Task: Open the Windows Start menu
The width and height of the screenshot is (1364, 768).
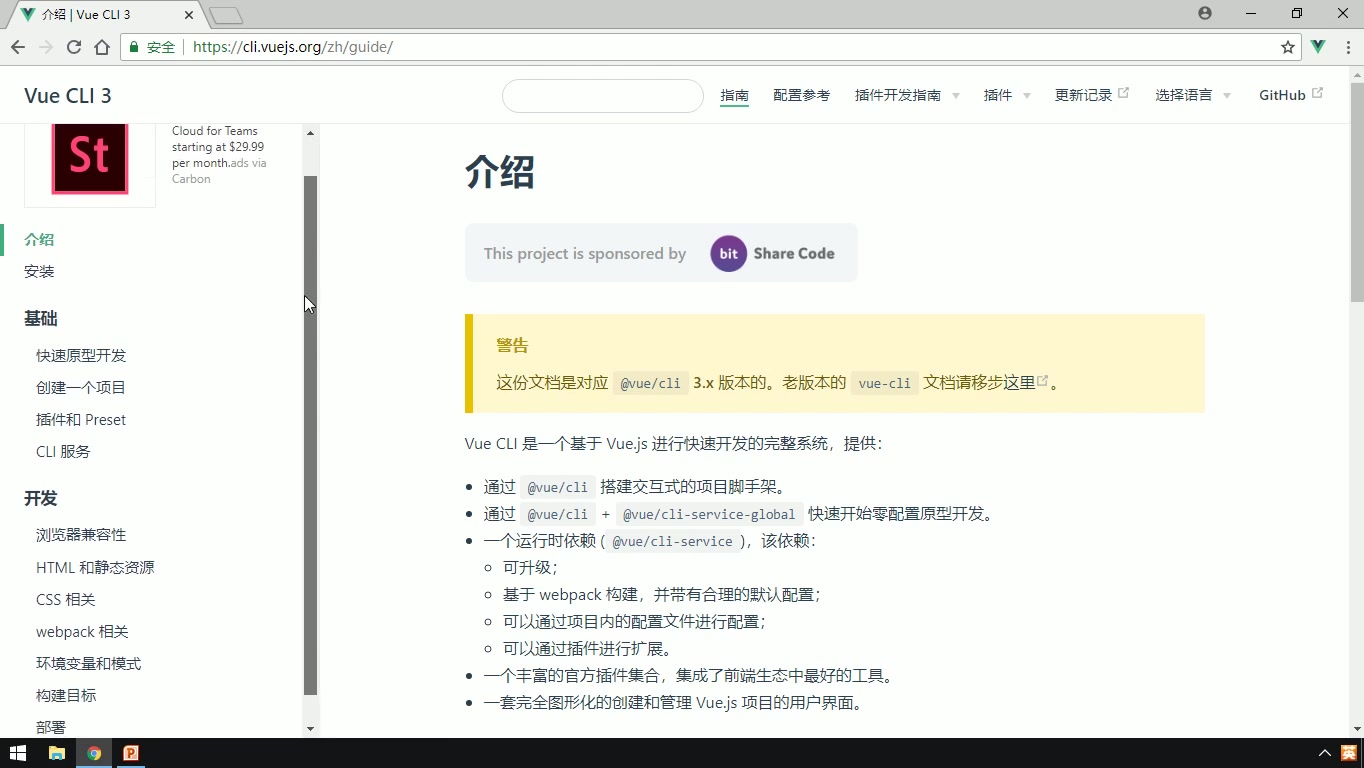Action: point(18,753)
